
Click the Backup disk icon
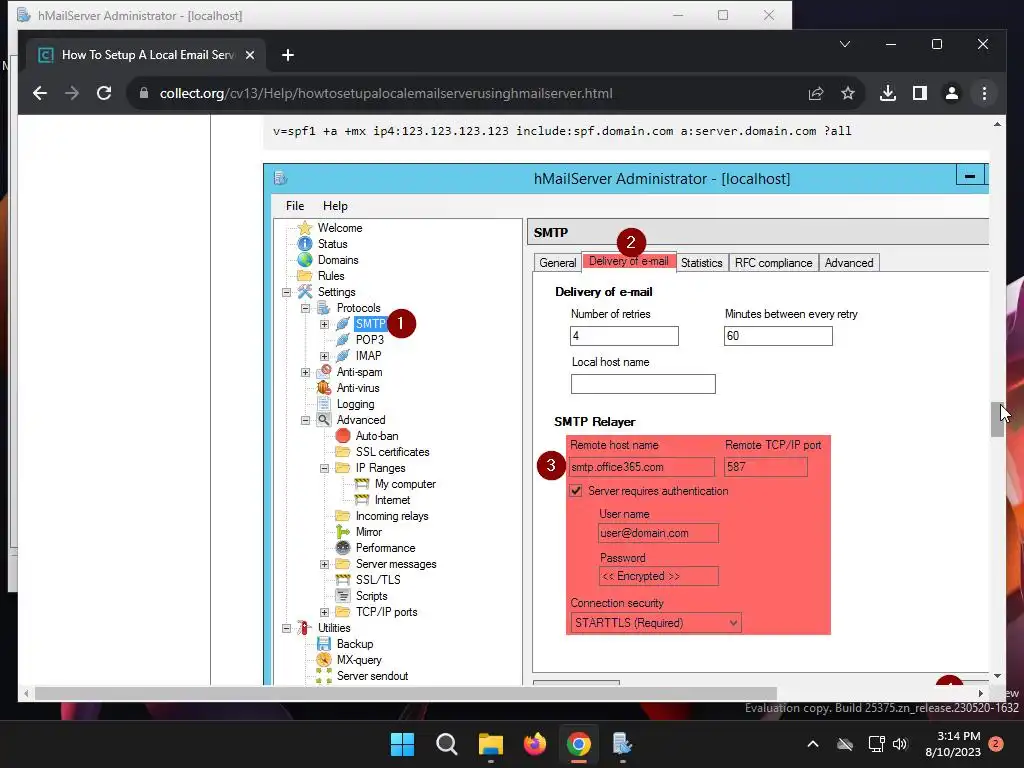pos(324,644)
